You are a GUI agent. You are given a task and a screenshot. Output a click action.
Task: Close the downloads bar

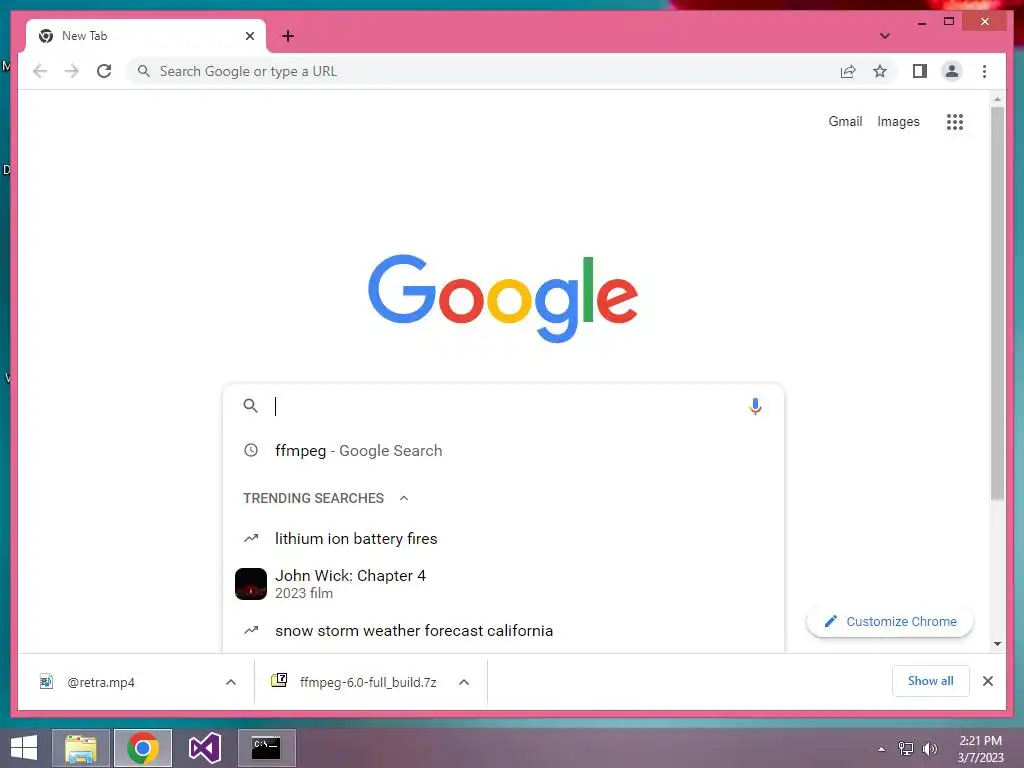click(x=987, y=681)
